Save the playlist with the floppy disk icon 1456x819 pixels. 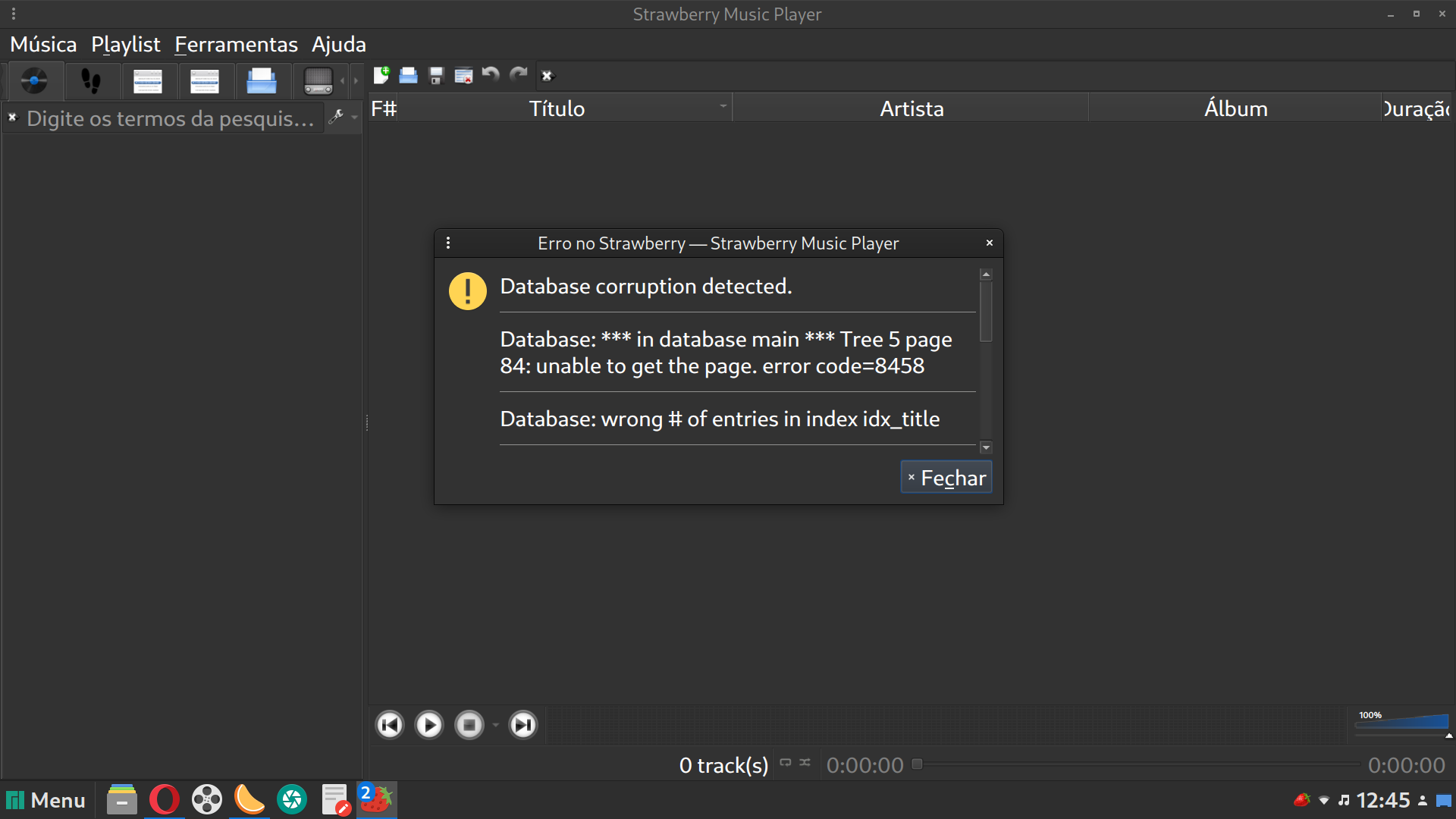[436, 75]
